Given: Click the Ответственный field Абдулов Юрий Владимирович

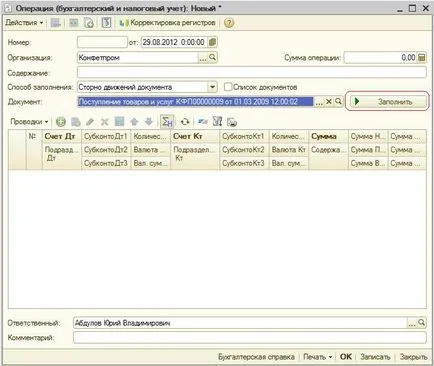Looking at the screenshot, I should [240, 323].
